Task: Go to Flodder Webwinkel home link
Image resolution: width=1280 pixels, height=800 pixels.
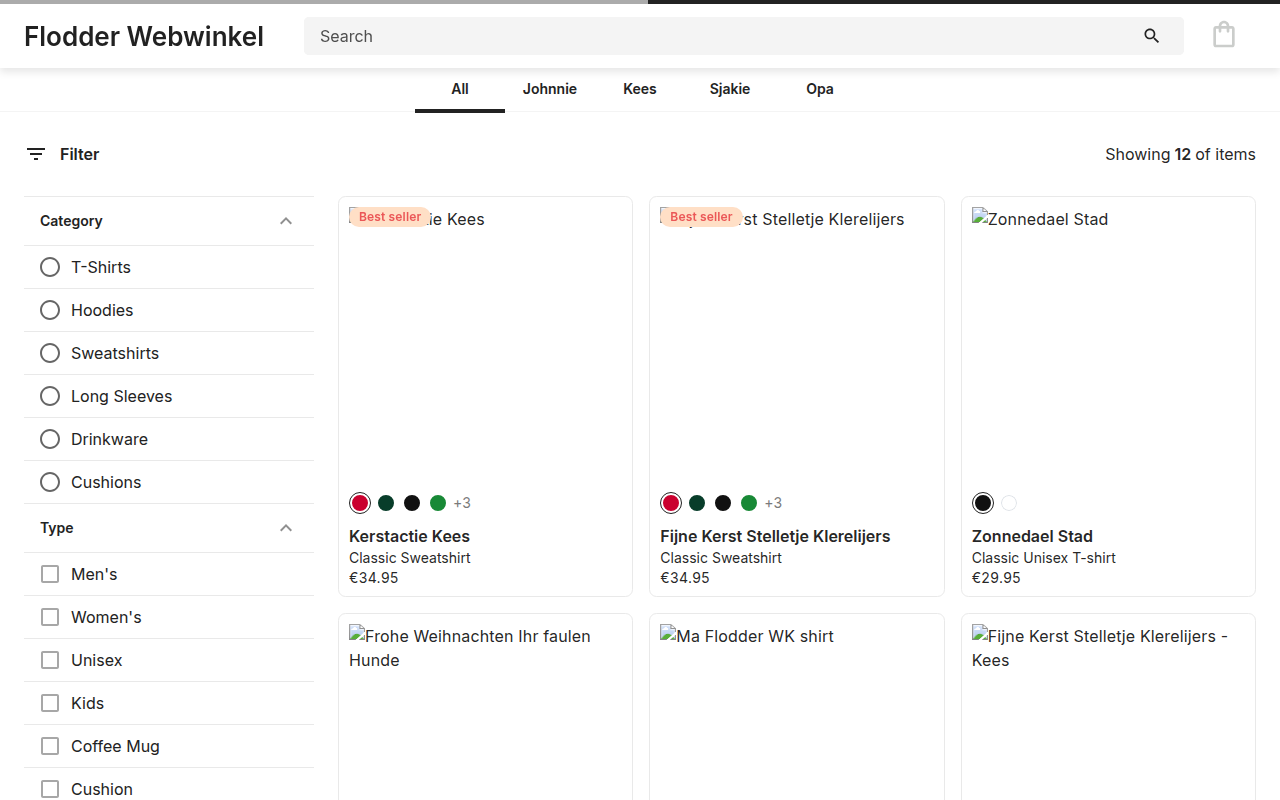Action: 144,36
